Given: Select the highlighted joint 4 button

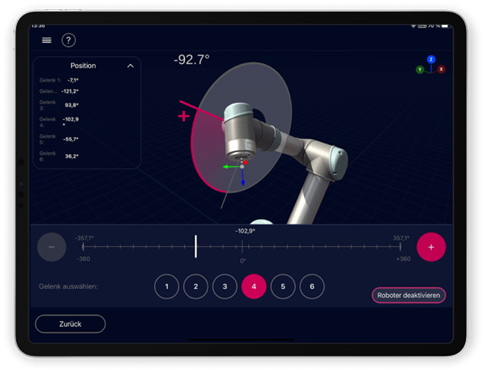Looking at the screenshot, I should (x=254, y=286).
